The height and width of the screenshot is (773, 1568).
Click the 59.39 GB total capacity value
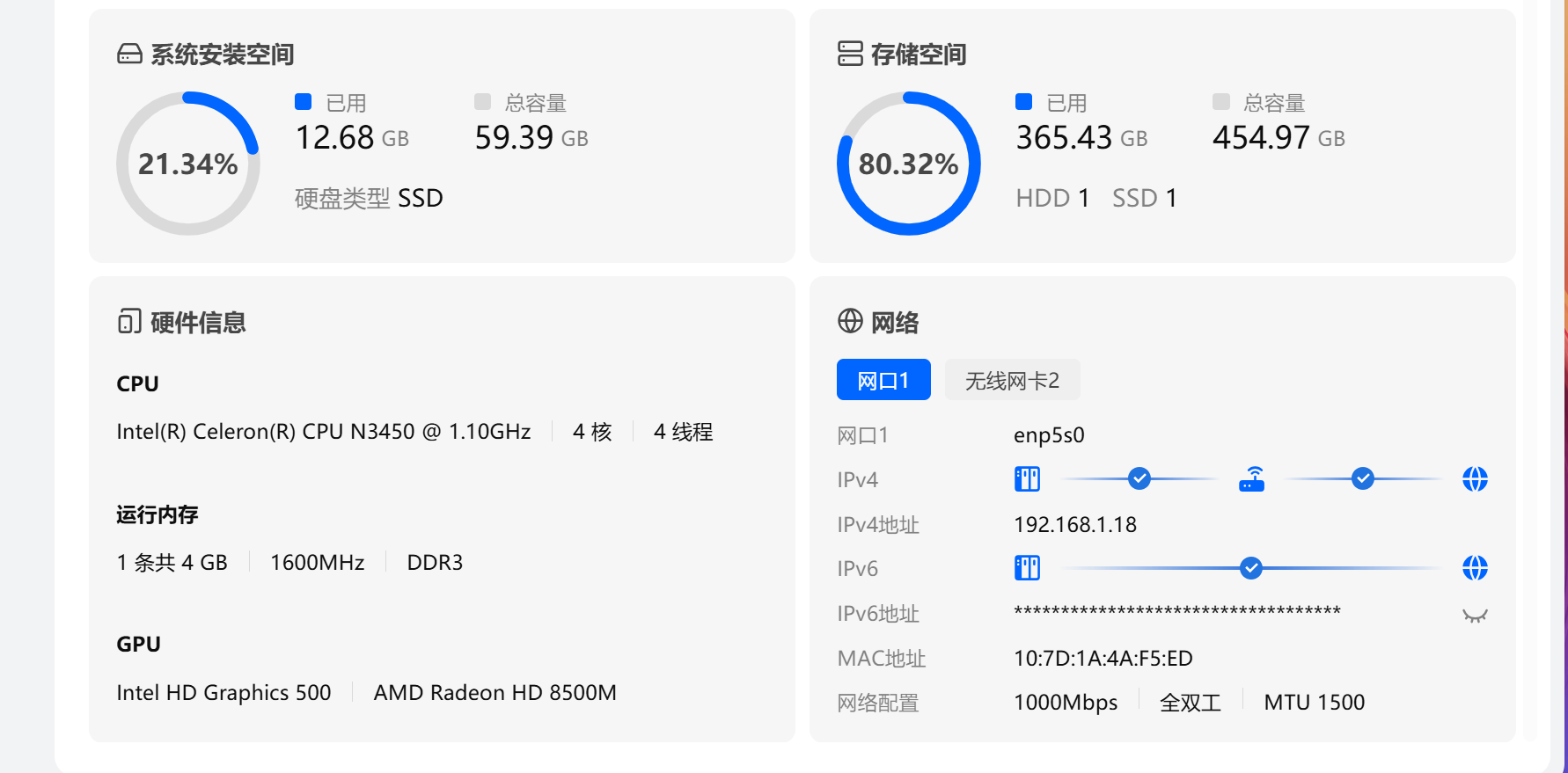pos(531,138)
